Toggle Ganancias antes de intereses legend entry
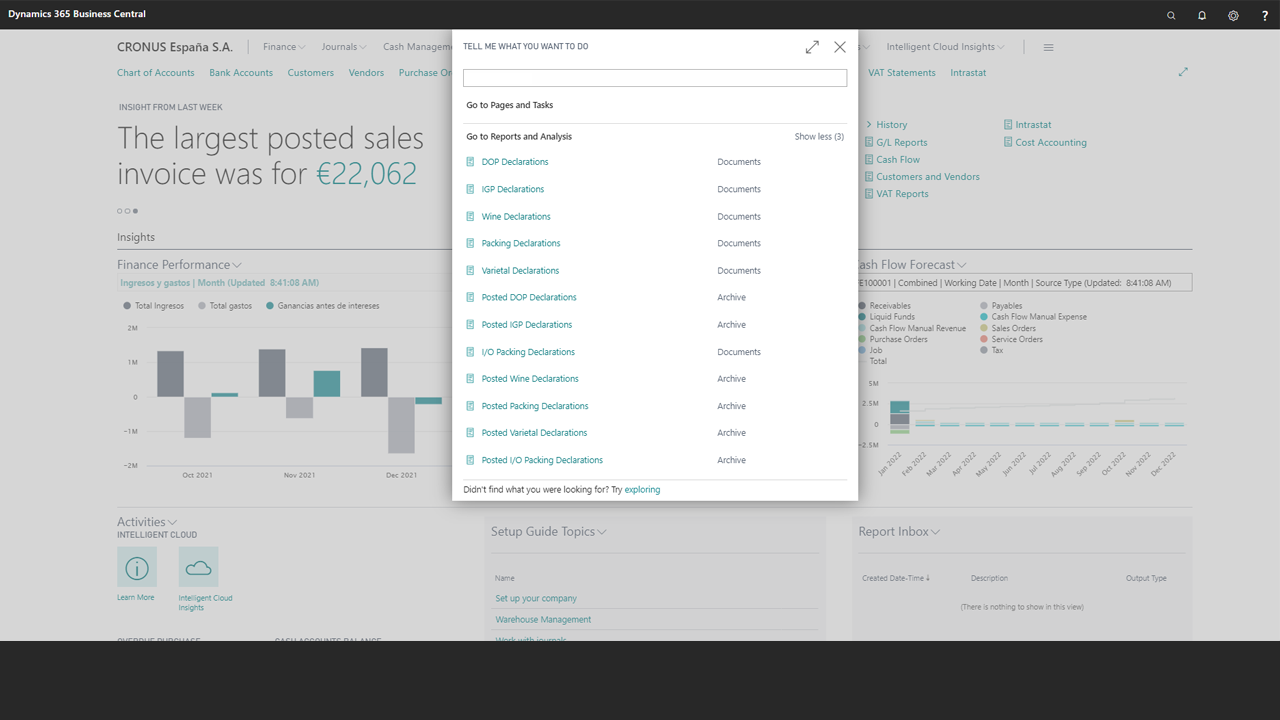The image size is (1280, 720). pos(323,306)
